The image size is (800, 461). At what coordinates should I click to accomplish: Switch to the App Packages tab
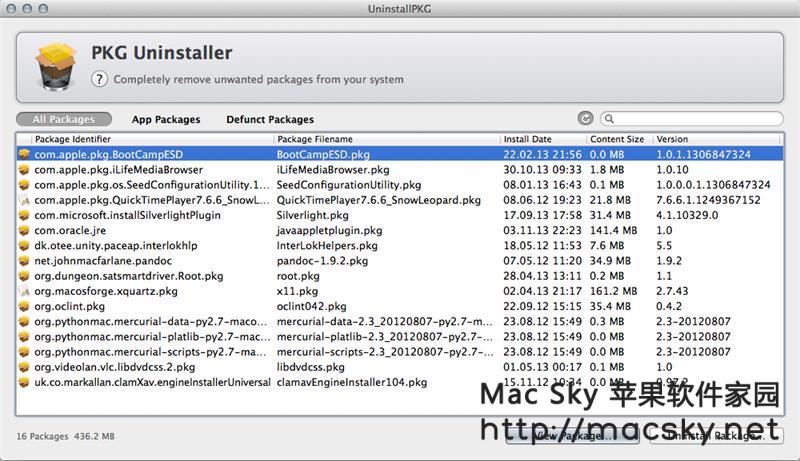pos(166,119)
